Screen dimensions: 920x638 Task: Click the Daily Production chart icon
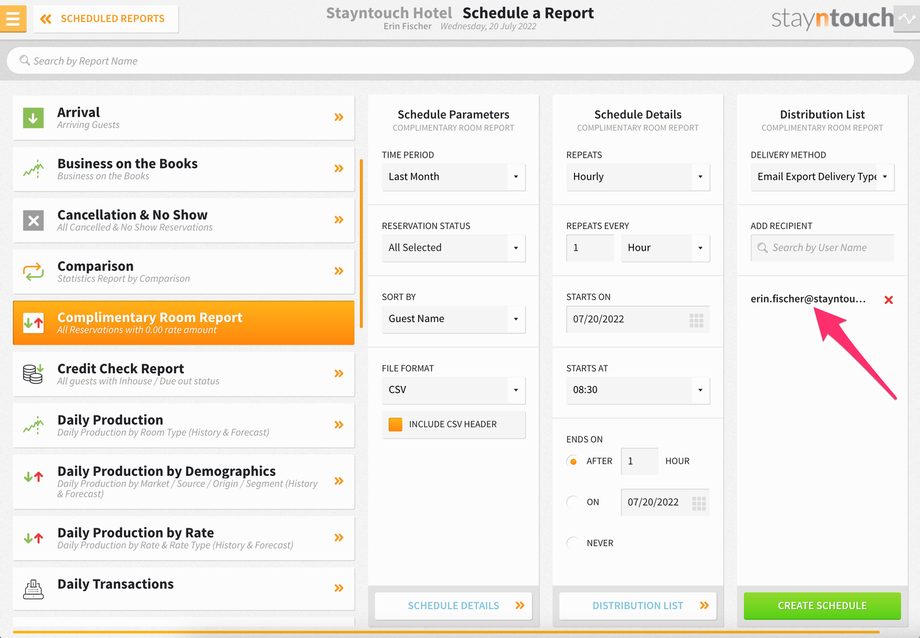(33, 425)
